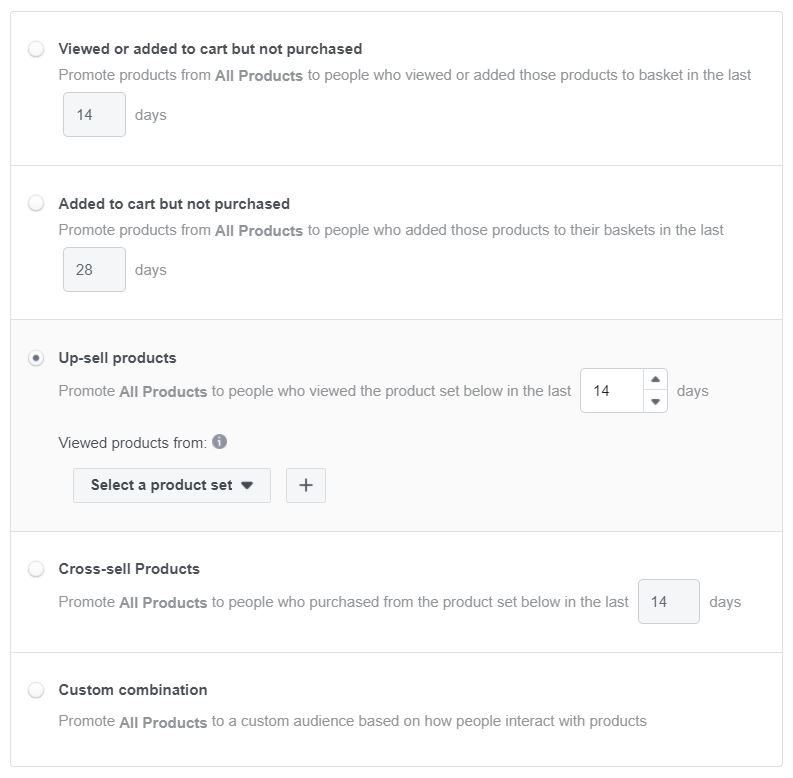Viewport: 793px width, 778px height.
Task: Select Added to cart but not purchased radio
Action: [36, 203]
